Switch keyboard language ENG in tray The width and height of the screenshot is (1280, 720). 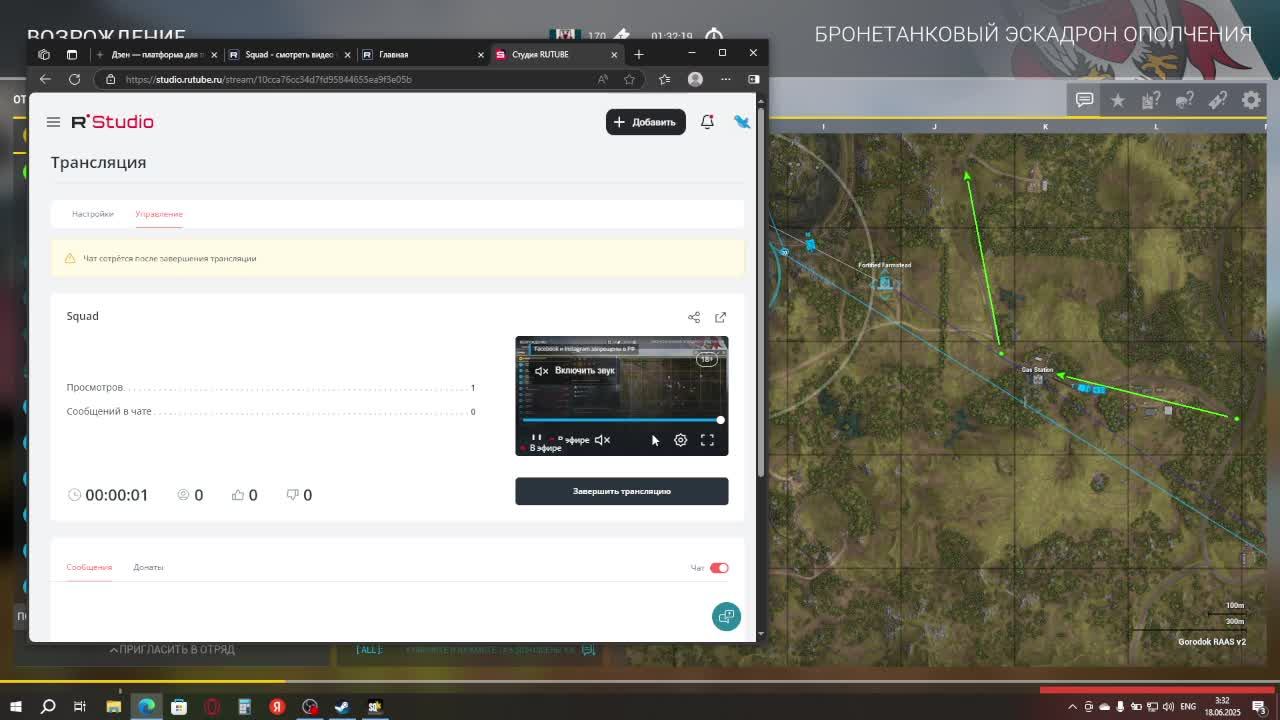(x=1188, y=707)
